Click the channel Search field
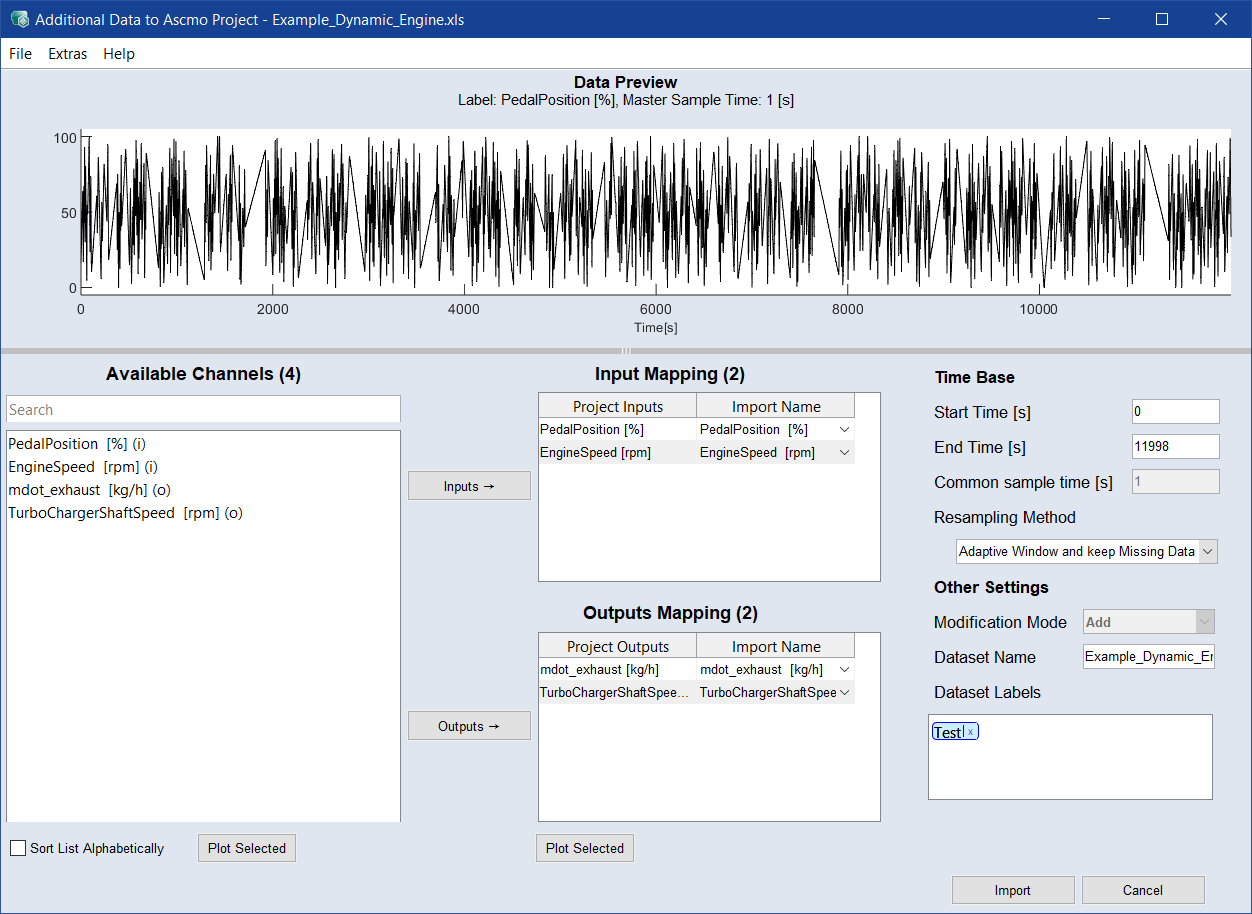 203,410
